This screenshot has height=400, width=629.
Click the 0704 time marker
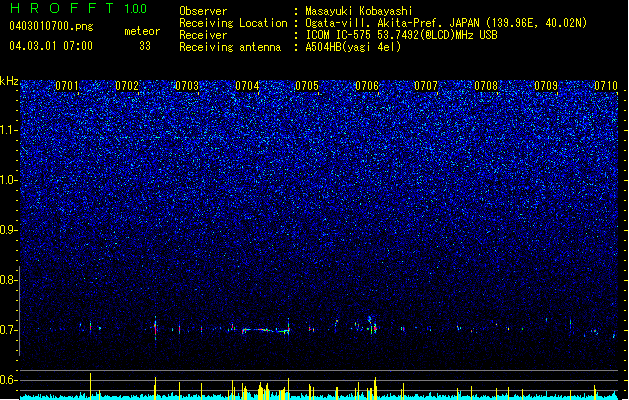pos(247,86)
